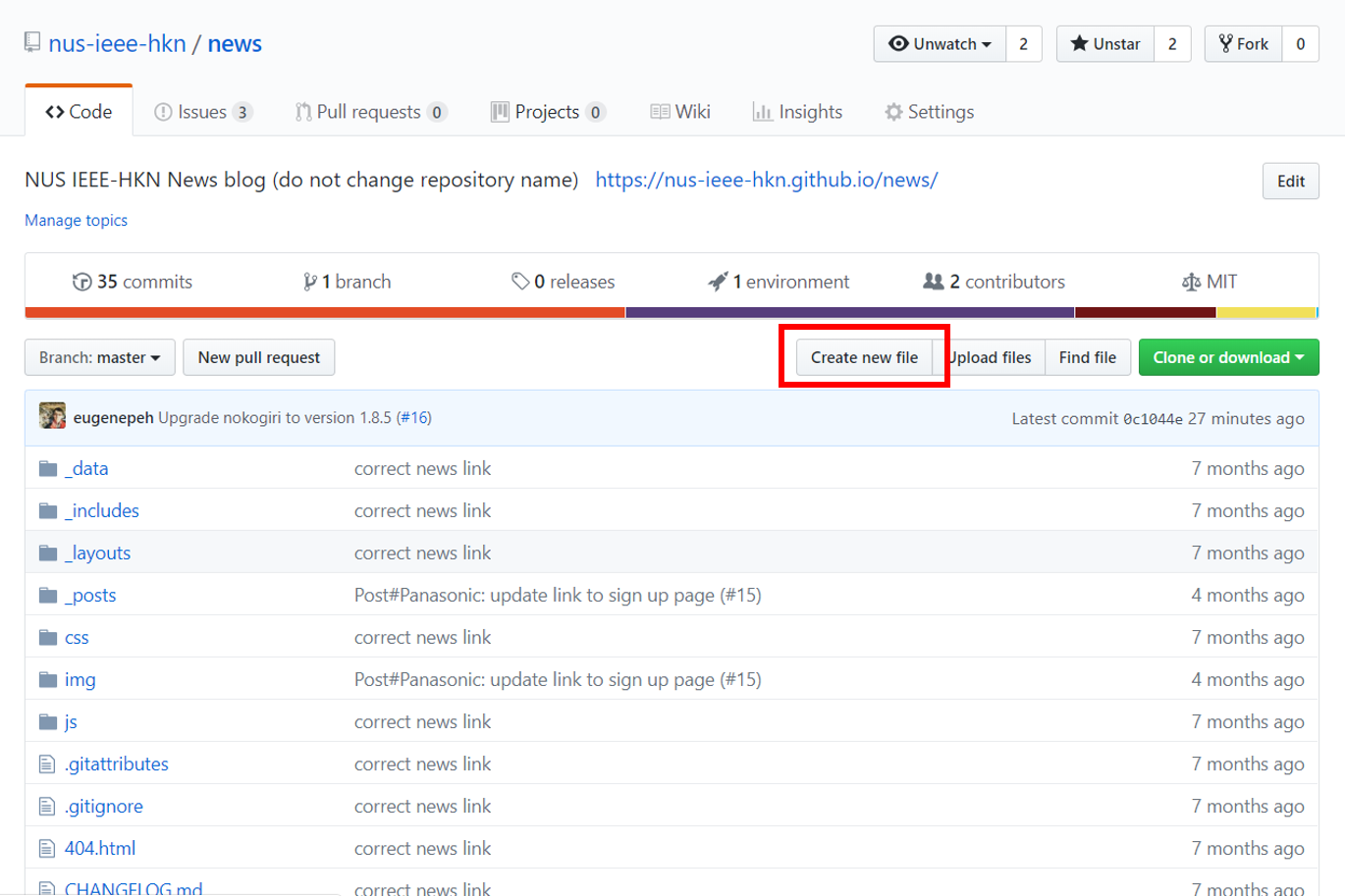
Task: Open the css folder
Action: click(77, 637)
